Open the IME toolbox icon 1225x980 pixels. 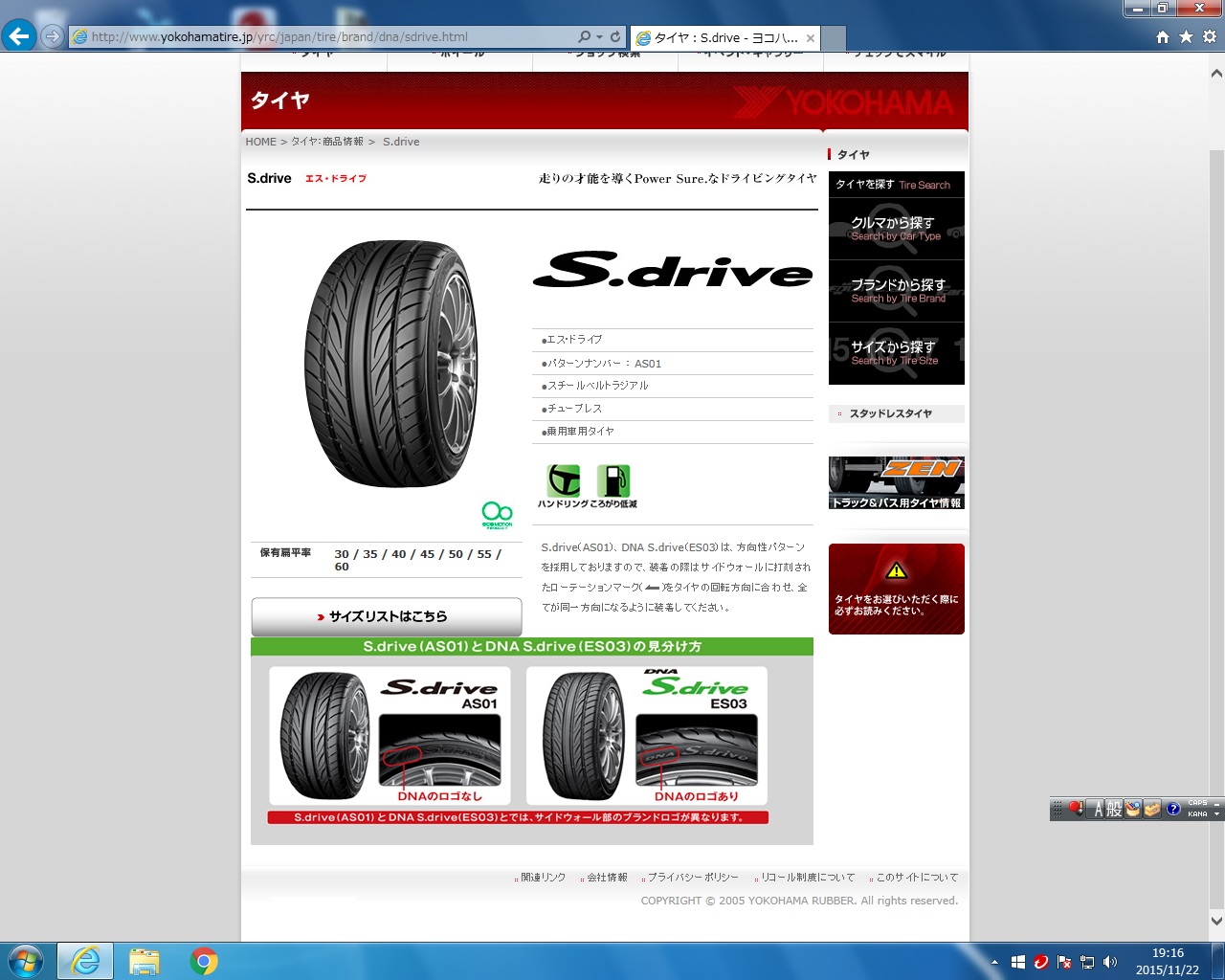click(x=1152, y=810)
